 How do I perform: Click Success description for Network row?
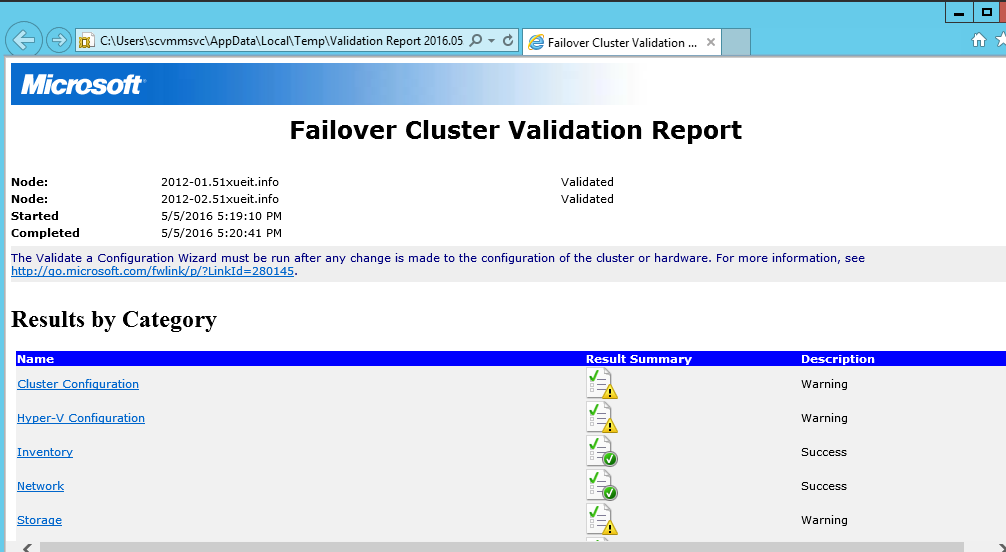[823, 486]
